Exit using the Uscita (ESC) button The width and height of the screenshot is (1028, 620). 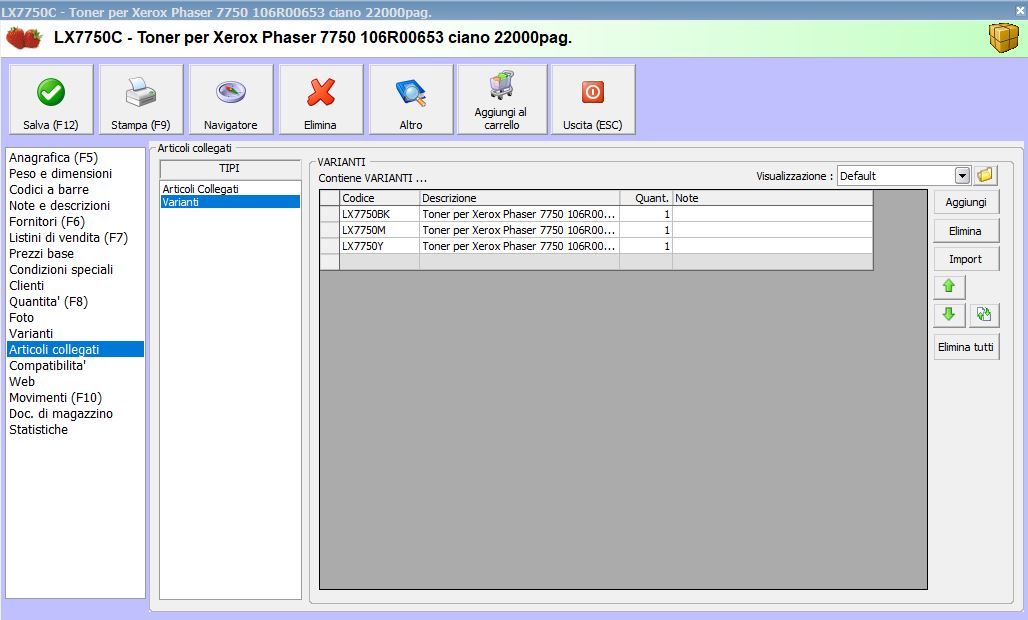593,100
